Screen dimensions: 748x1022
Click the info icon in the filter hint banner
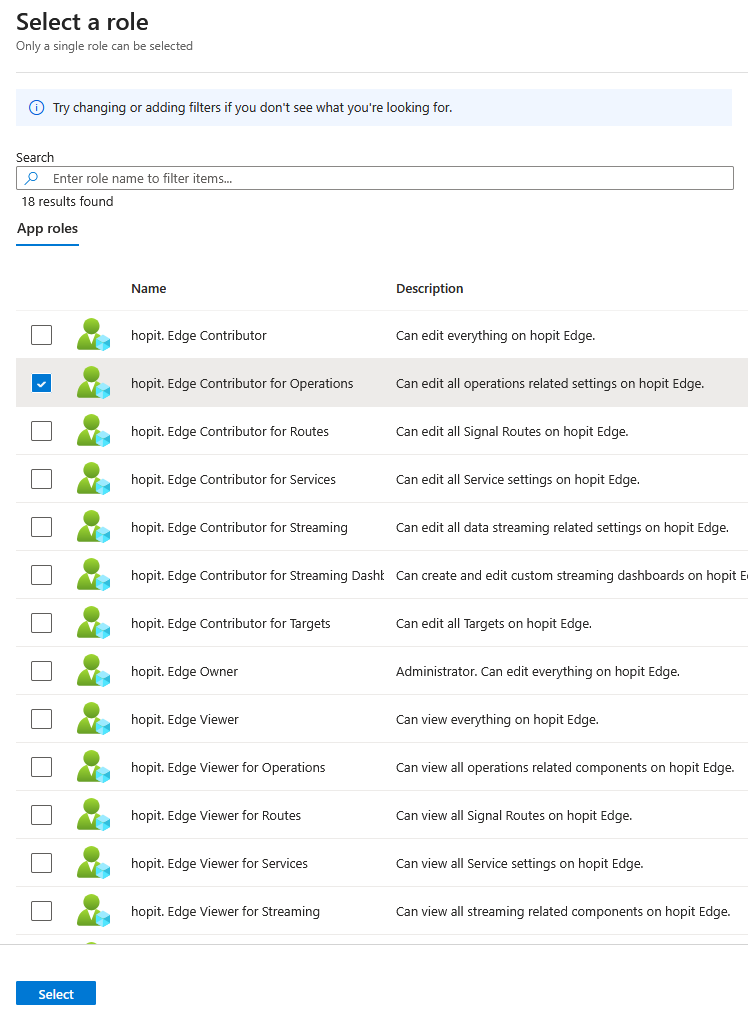(x=36, y=108)
